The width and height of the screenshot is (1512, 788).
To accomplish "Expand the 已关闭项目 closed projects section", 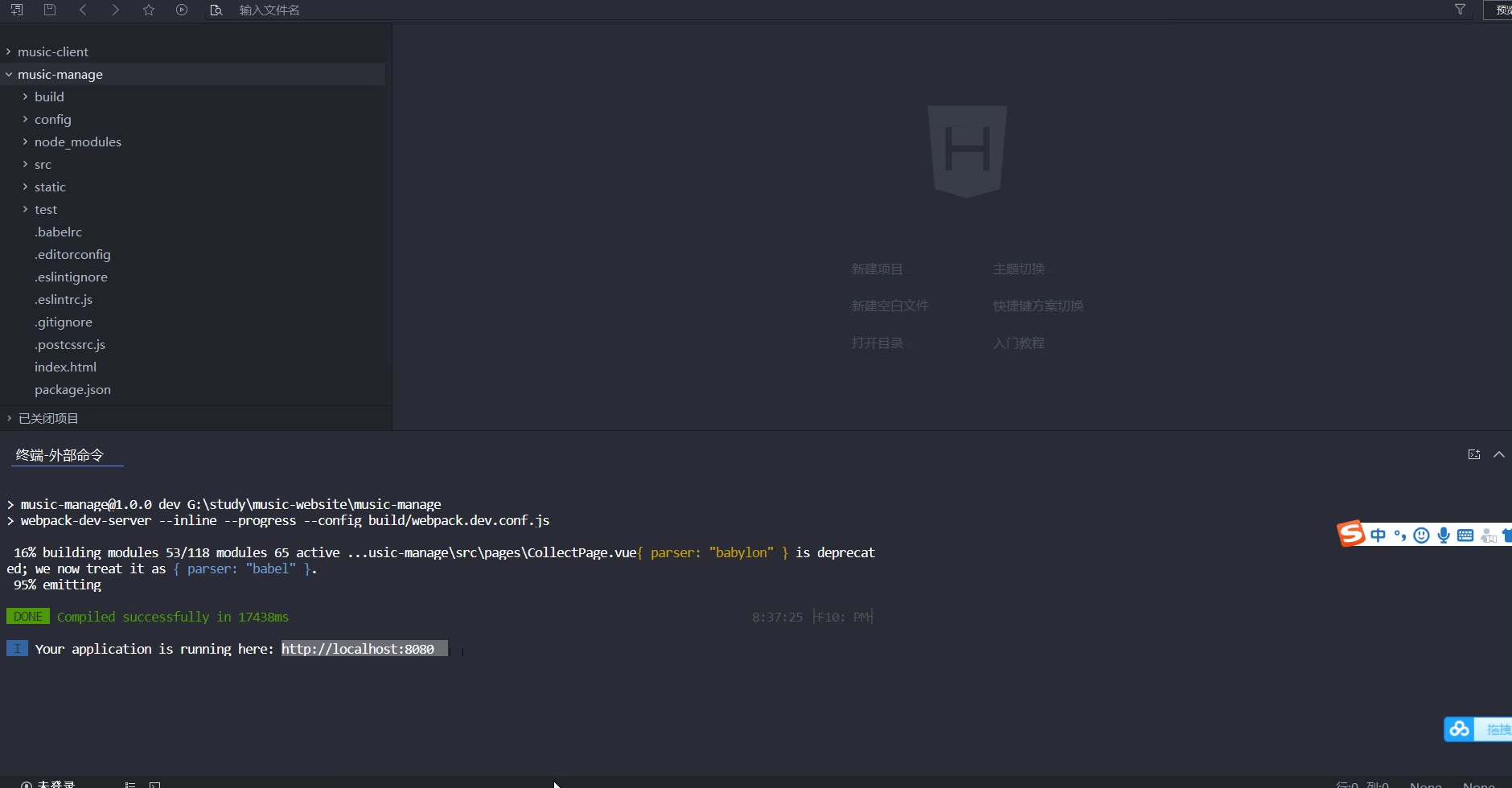I will pyautogui.click(x=9, y=418).
